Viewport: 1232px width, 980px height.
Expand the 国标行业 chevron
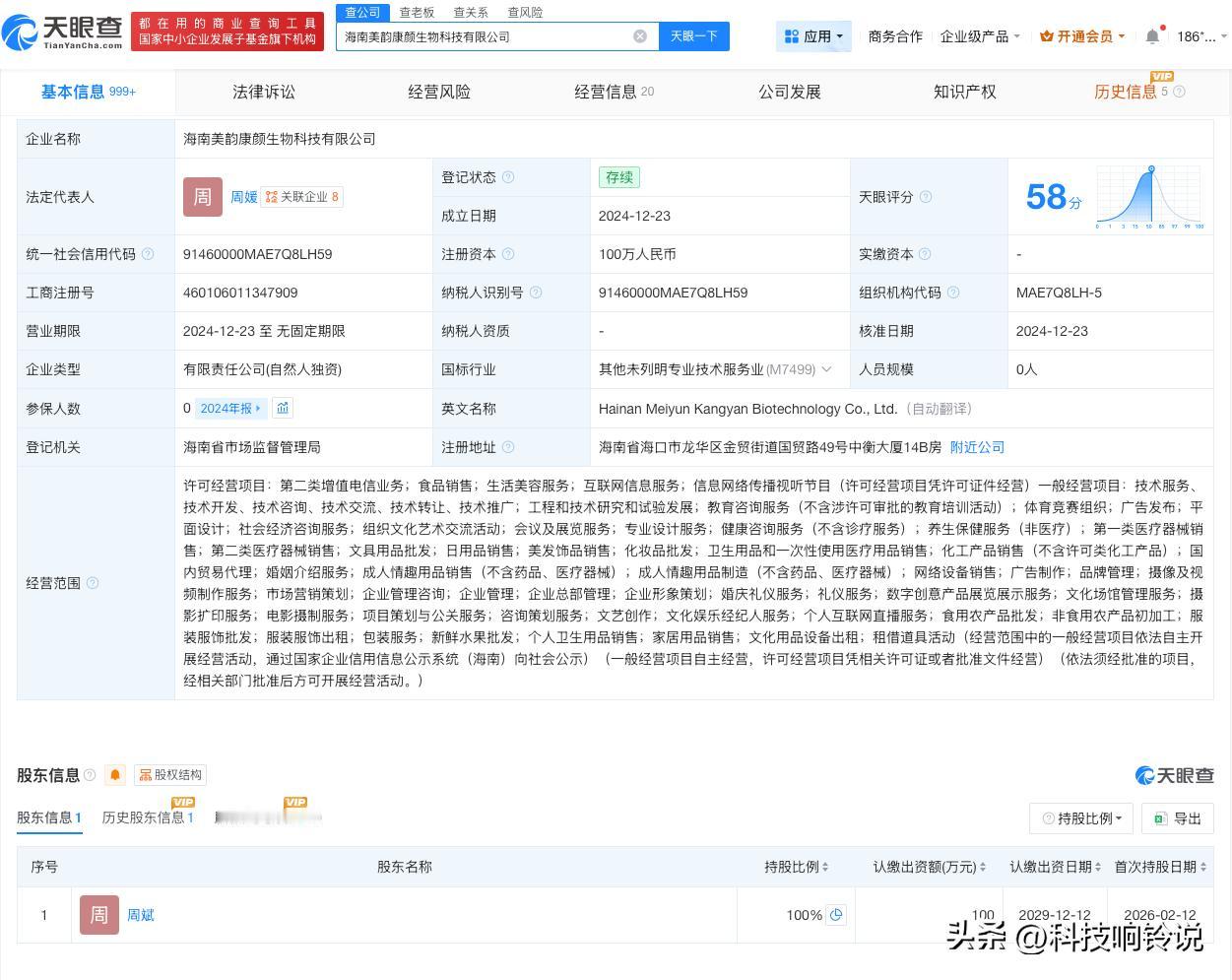click(826, 369)
